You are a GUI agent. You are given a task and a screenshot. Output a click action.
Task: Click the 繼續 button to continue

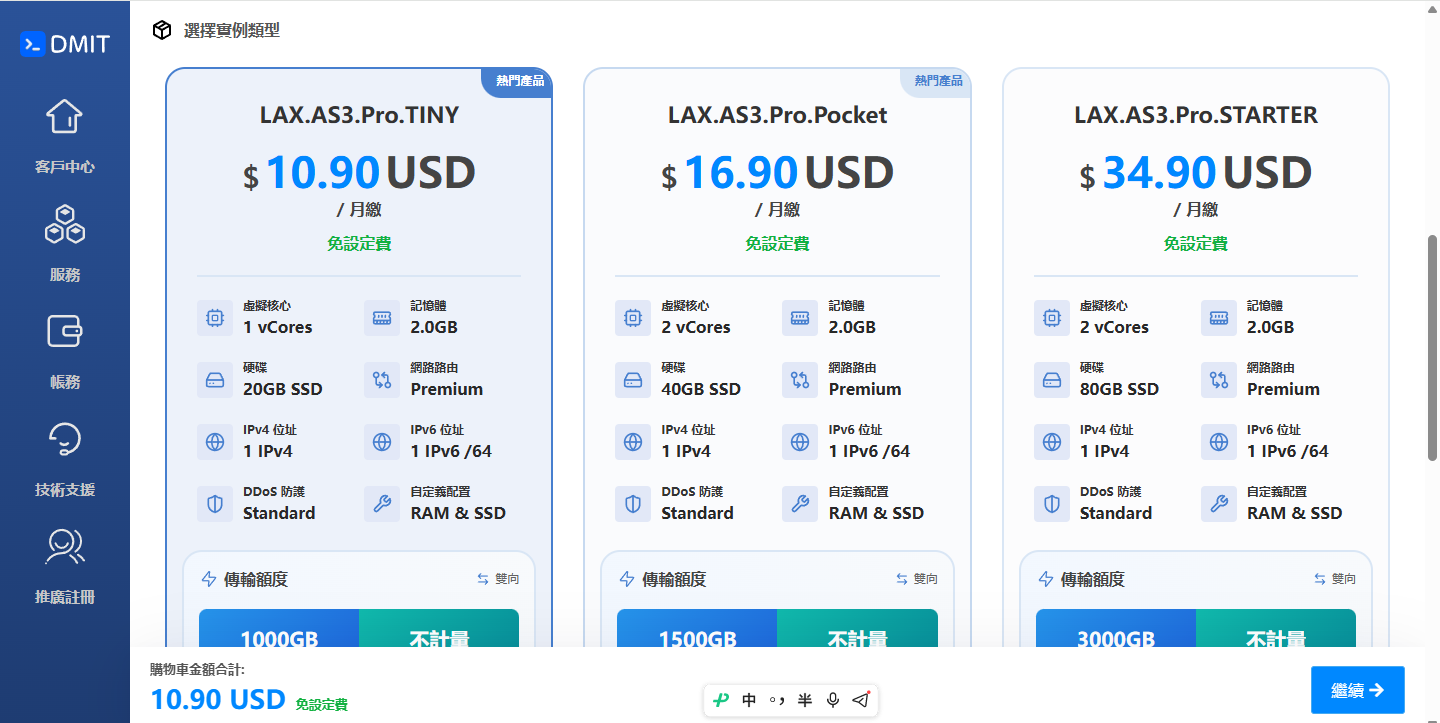pos(1358,690)
